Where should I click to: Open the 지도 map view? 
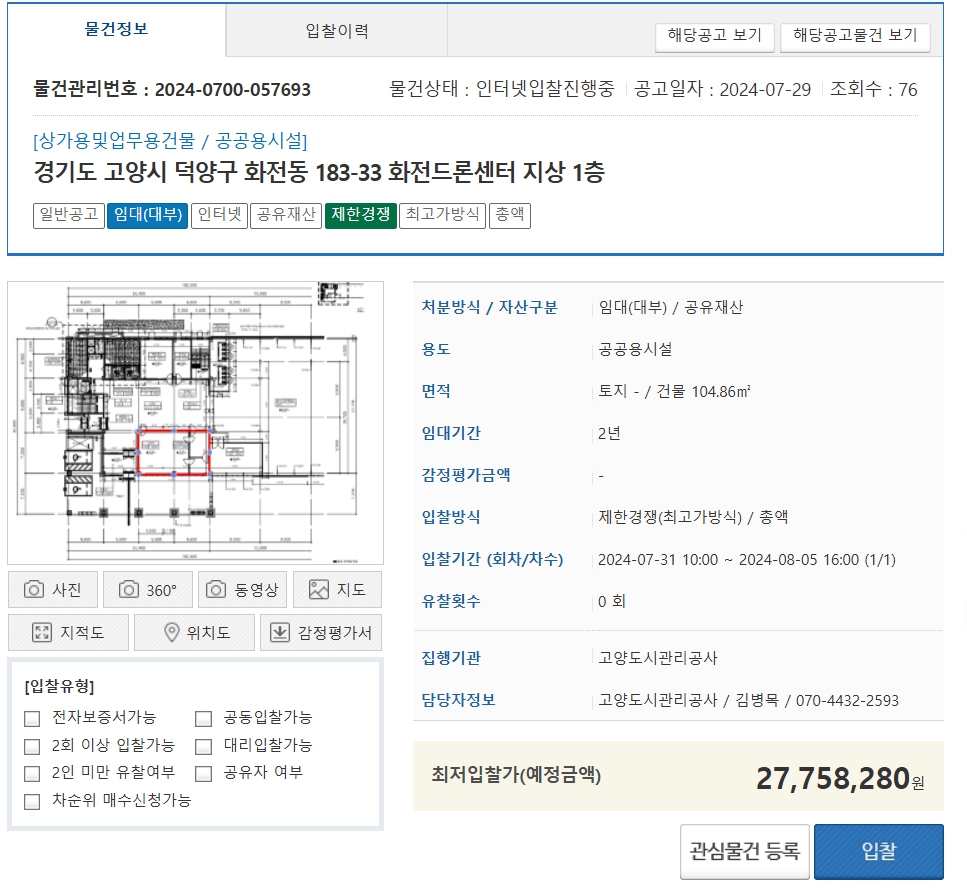pyautogui.click(x=337, y=589)
